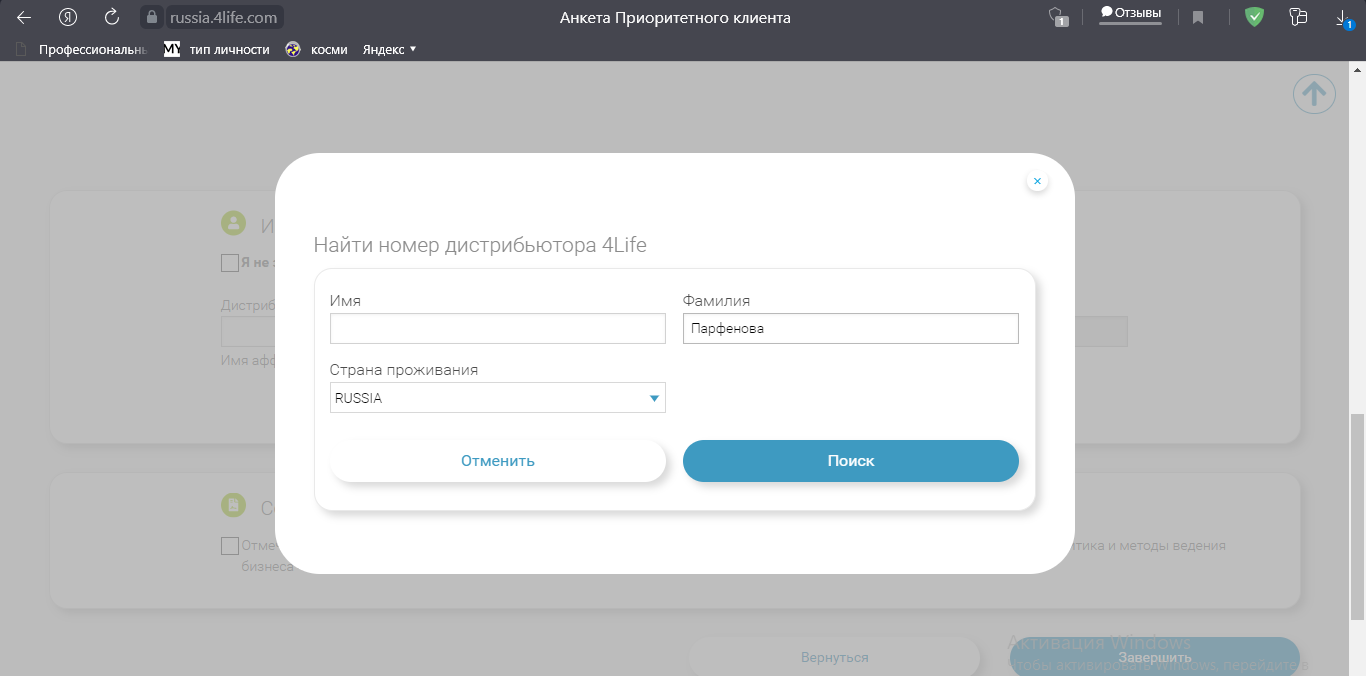Open the Yandex home button

[x=68, y=17]
